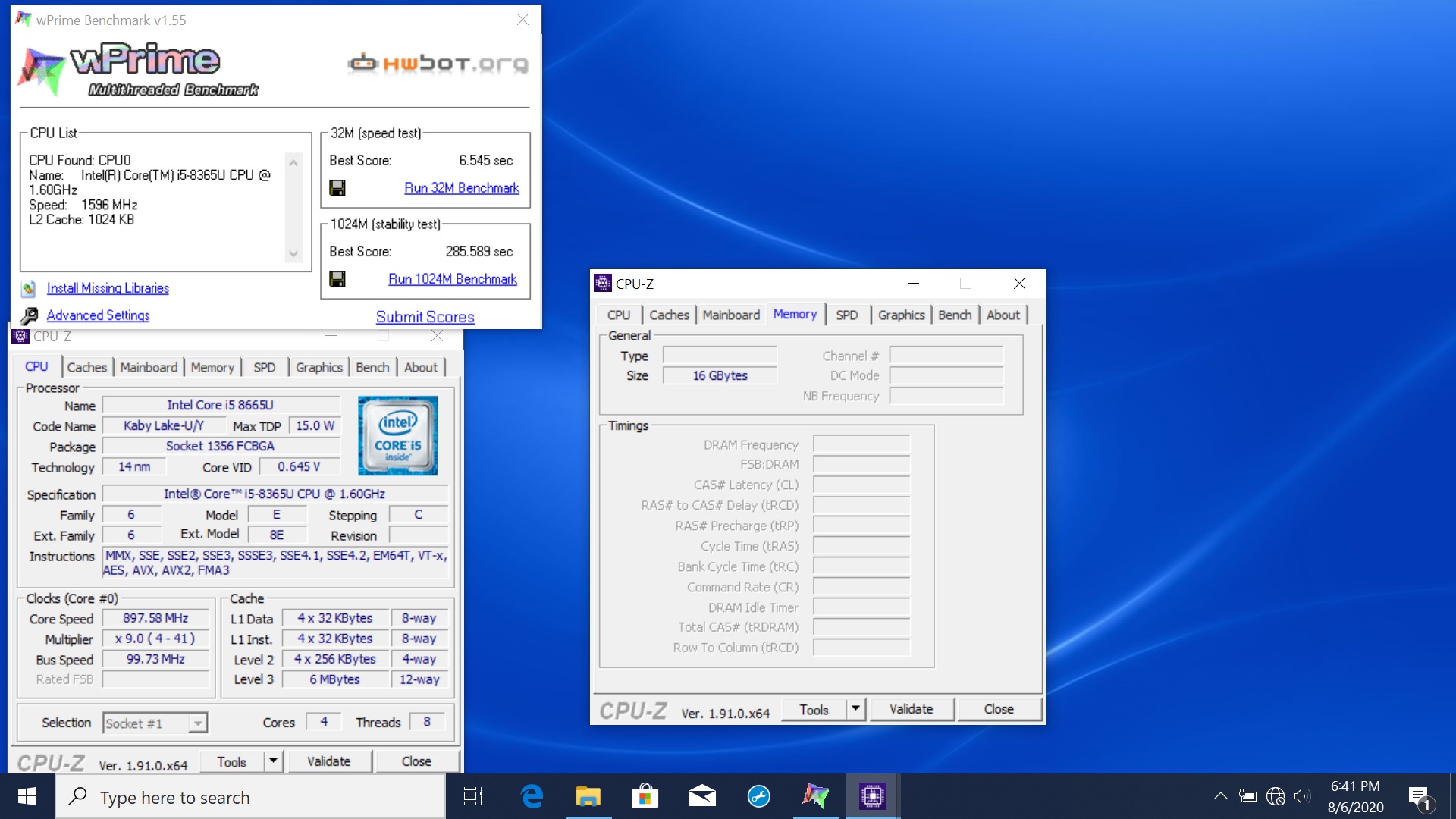Image resolution: width=1456 pixels, height=819 pixels.
Task: Select About tab in right CPU-Z window
Action: tap(1003, 315)
